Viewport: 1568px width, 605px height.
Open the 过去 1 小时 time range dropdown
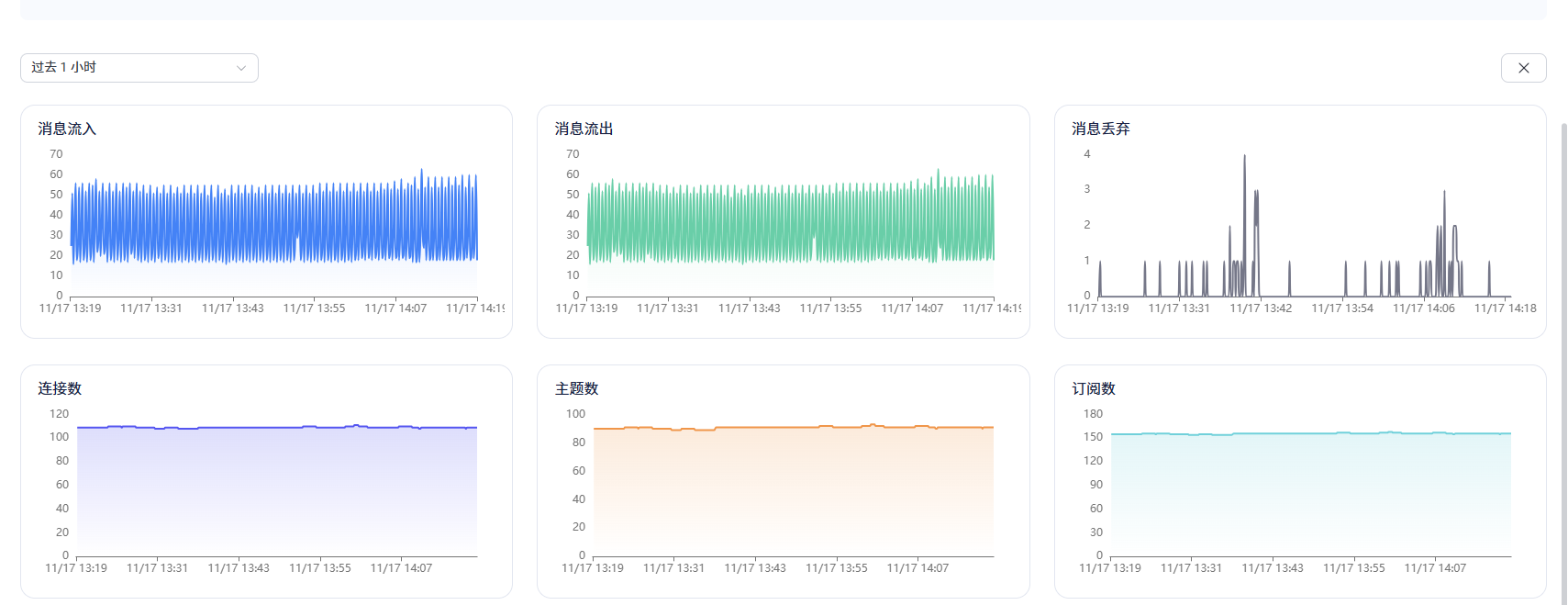point(138,68)
